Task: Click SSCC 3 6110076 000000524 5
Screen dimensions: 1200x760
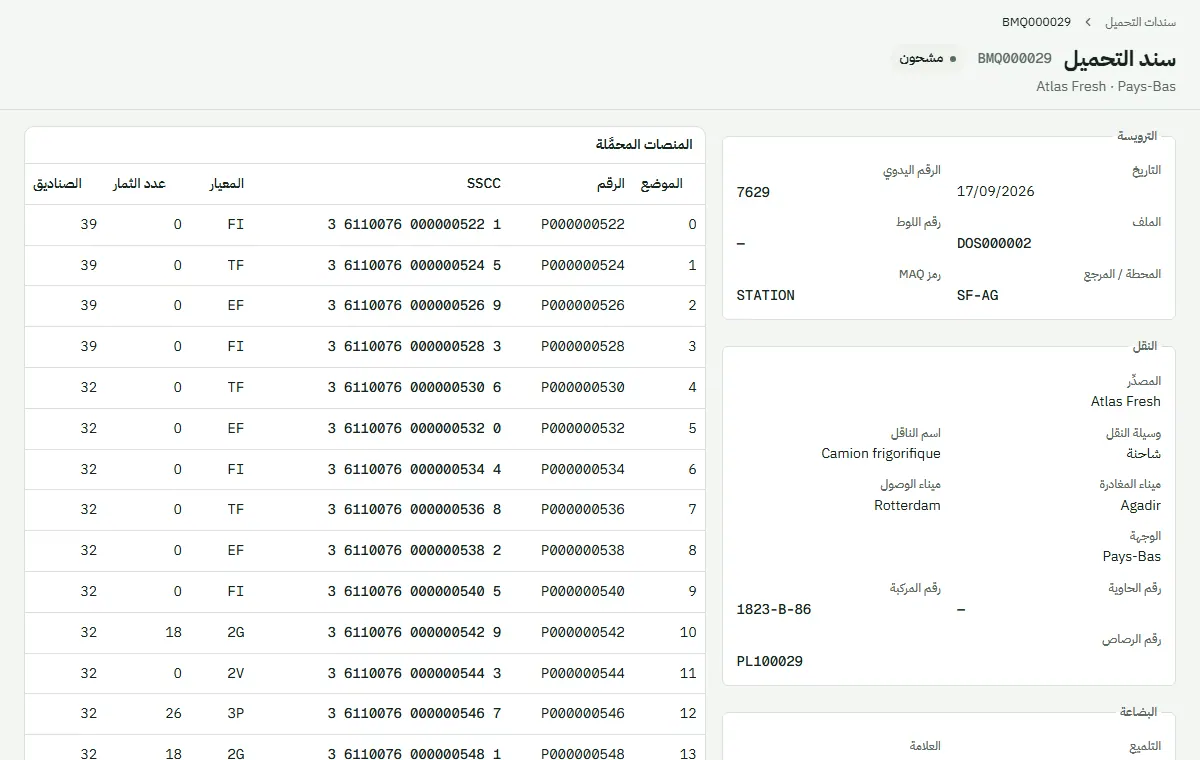Action: pos(414,266)
